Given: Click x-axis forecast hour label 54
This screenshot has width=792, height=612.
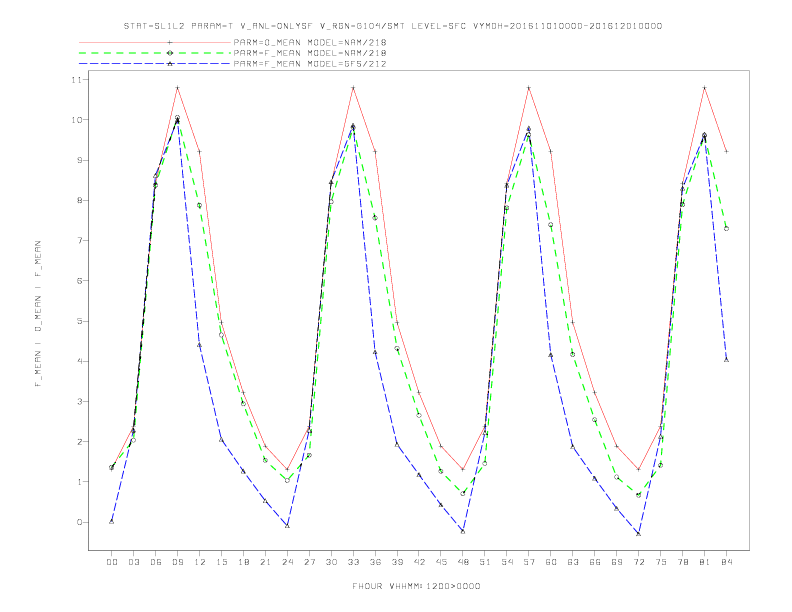Looking at the screenshot, I should point(507,562).
